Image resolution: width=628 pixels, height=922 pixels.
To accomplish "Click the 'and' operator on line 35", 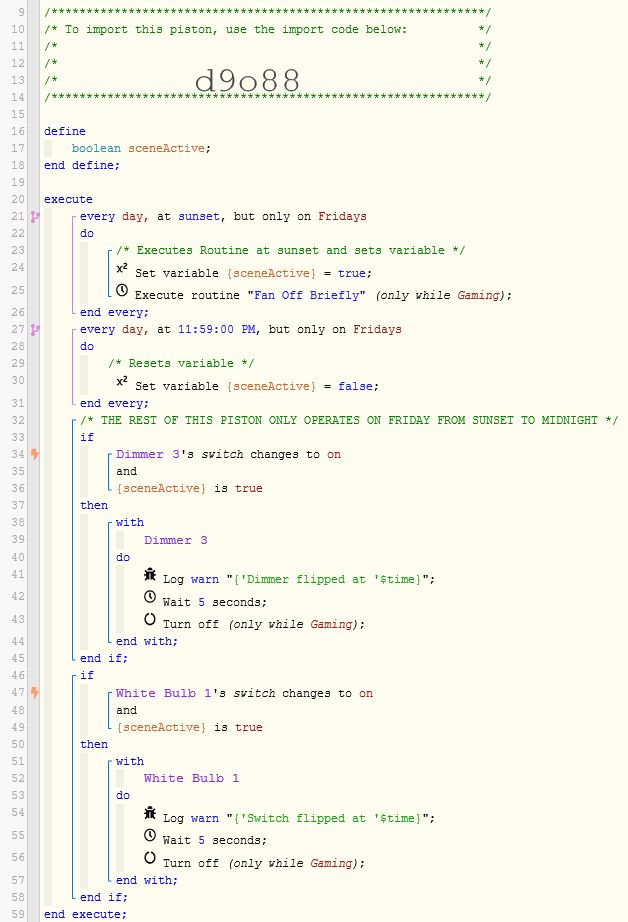I will [x=126, y=472].
